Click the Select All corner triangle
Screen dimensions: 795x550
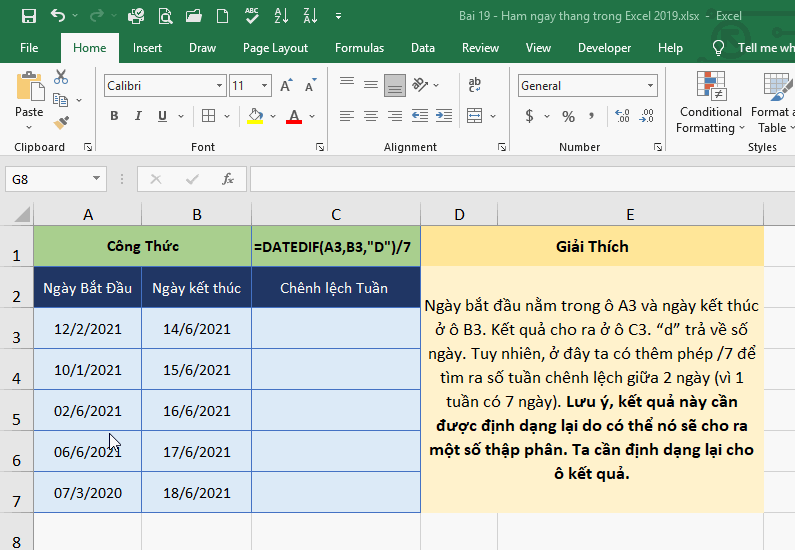click(21, 214)
